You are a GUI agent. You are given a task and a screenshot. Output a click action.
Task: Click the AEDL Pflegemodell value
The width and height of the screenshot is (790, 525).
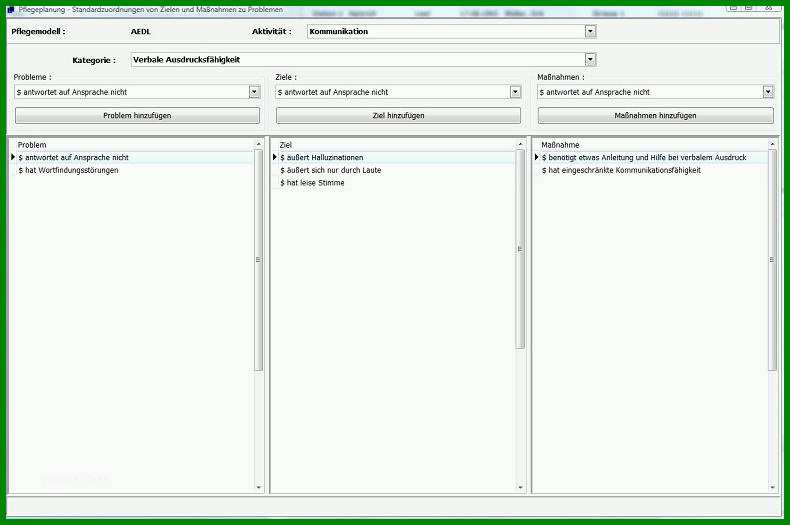(x=141, y=32)
